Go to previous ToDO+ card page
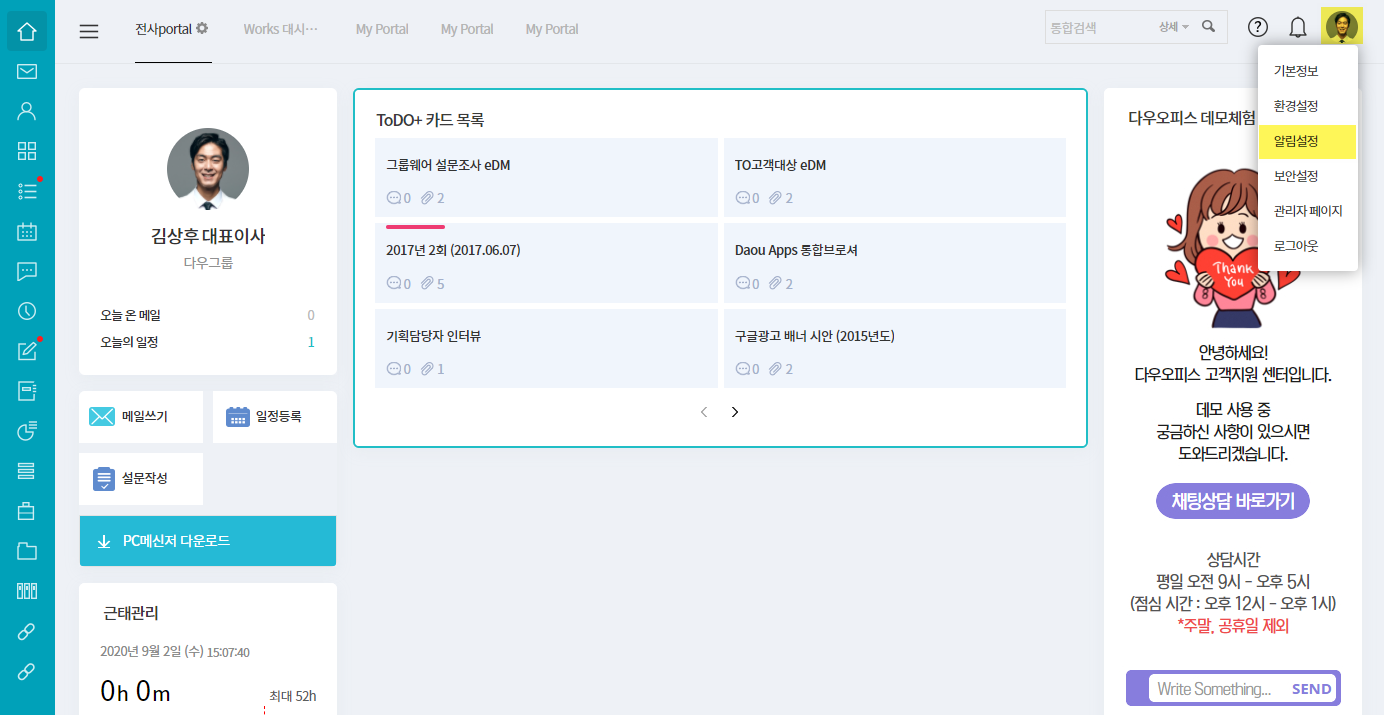The height and width of the screenshot is (715, 1384). 704,412
